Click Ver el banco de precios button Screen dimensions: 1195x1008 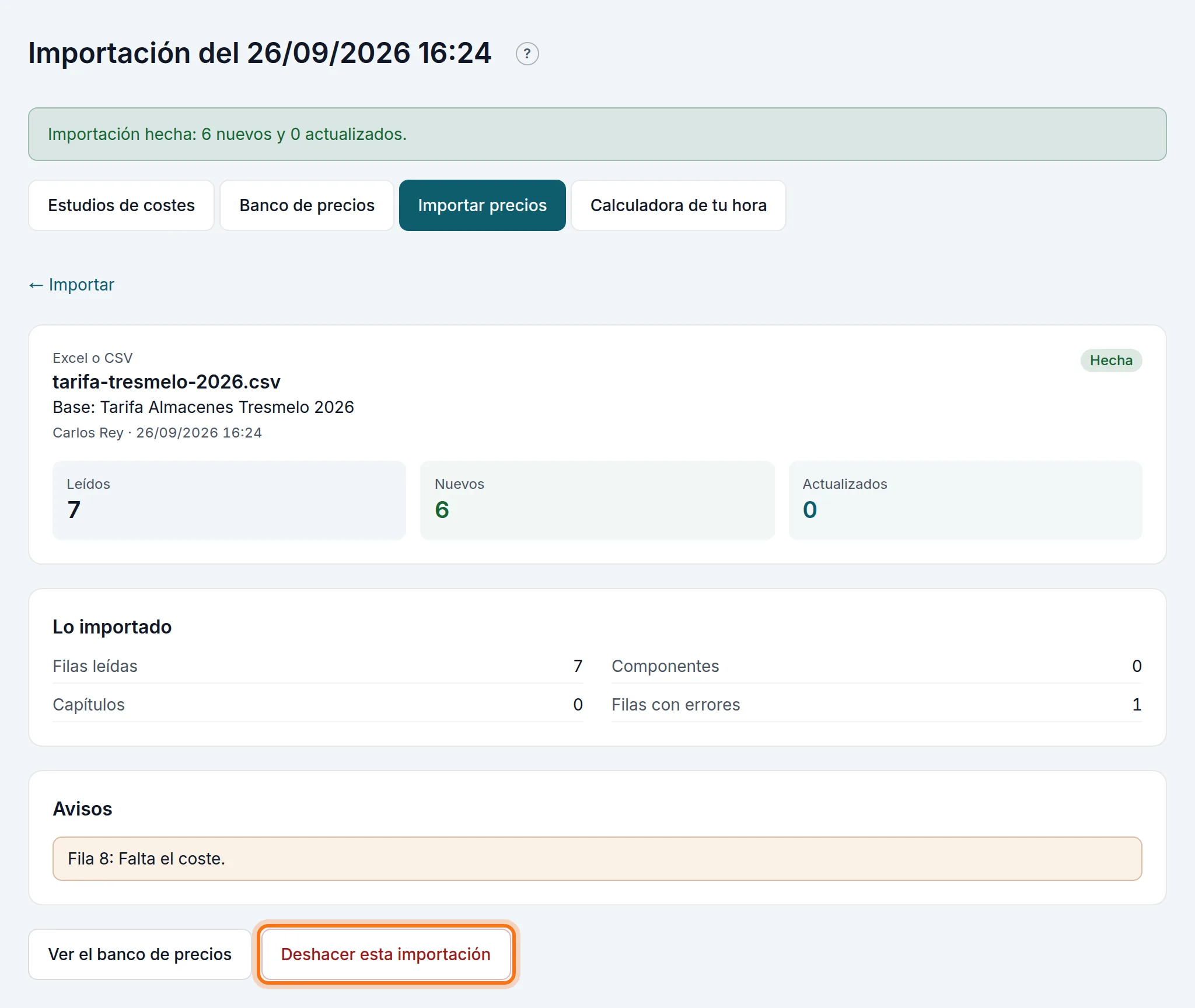140,954
